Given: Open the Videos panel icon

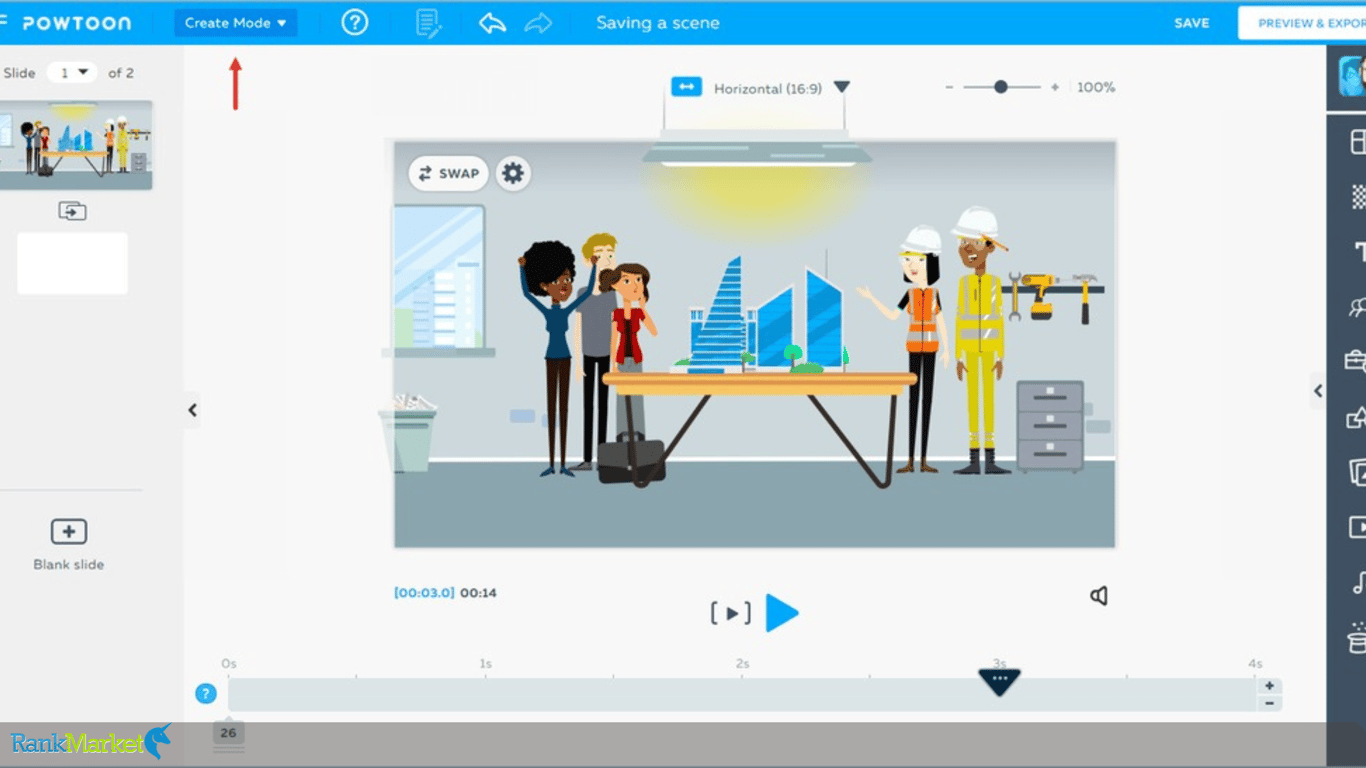Looking at the screenshot, I should [x=1357, y=526].
